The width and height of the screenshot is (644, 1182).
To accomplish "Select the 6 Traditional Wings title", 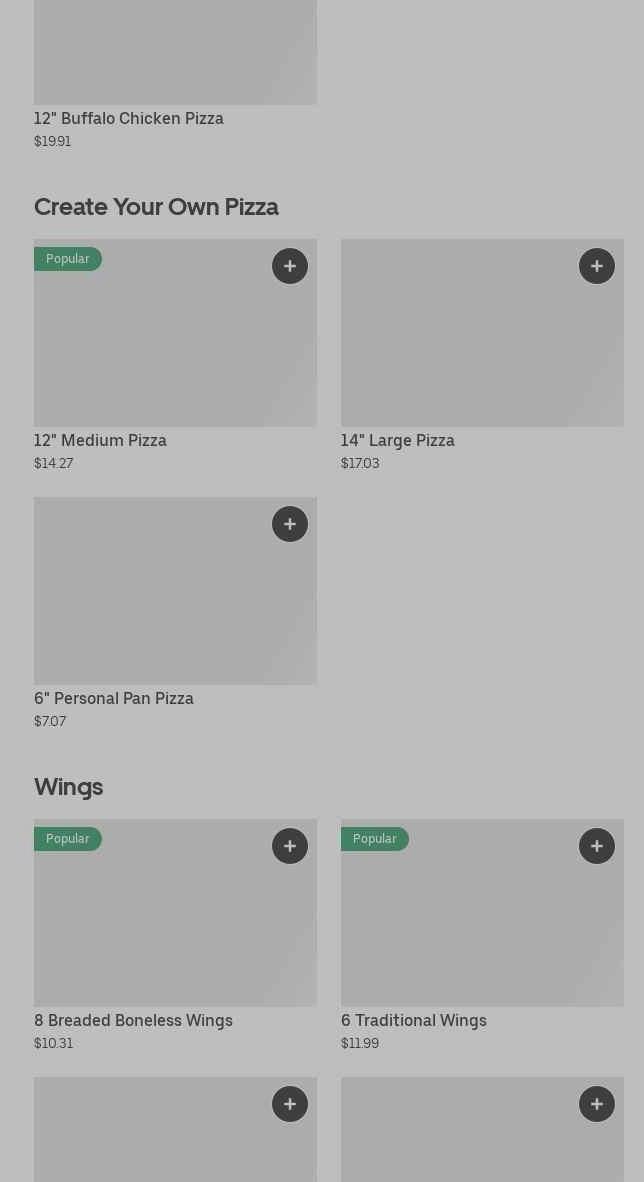I will 413,1020.
